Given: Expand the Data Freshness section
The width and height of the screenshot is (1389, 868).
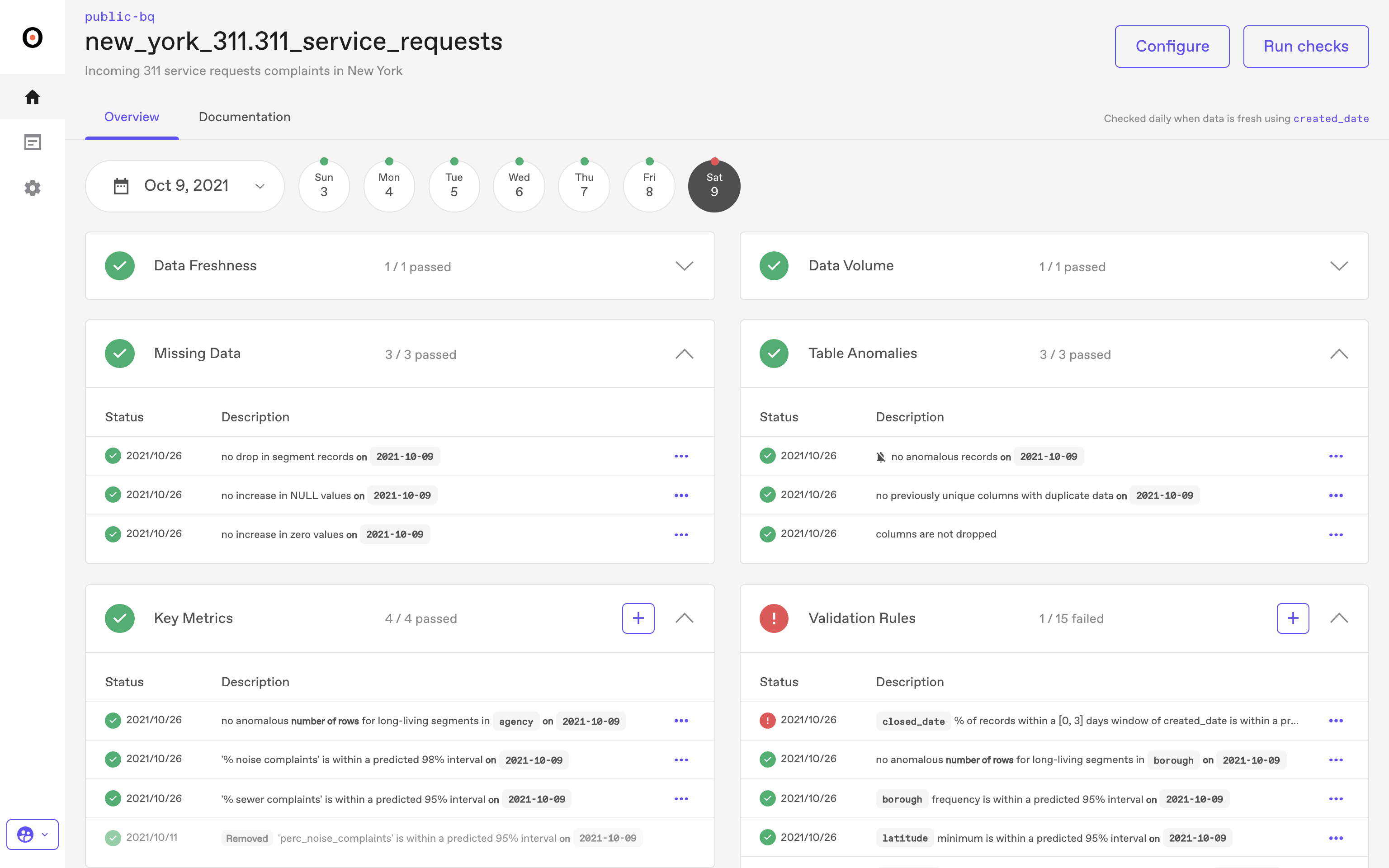Looking at the screenshot, I should 684,266.
